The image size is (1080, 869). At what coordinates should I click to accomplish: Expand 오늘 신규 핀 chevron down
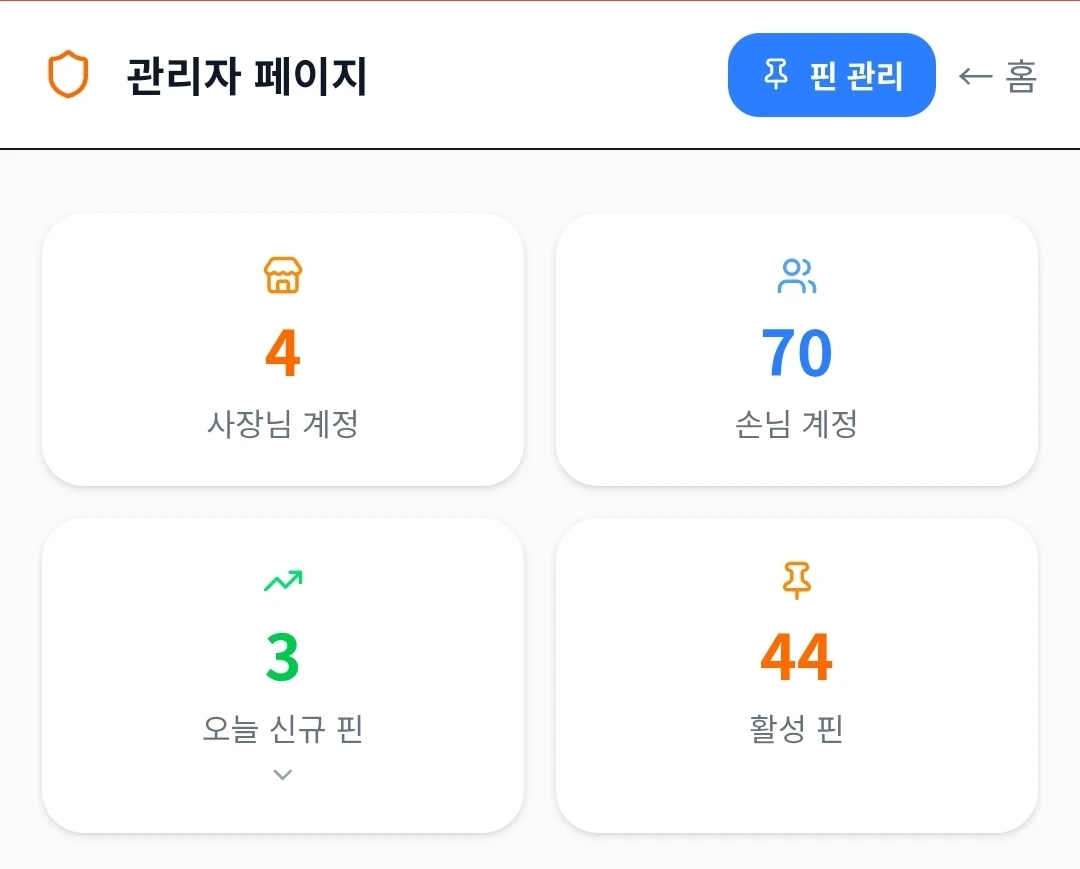[x=282, y=775]
